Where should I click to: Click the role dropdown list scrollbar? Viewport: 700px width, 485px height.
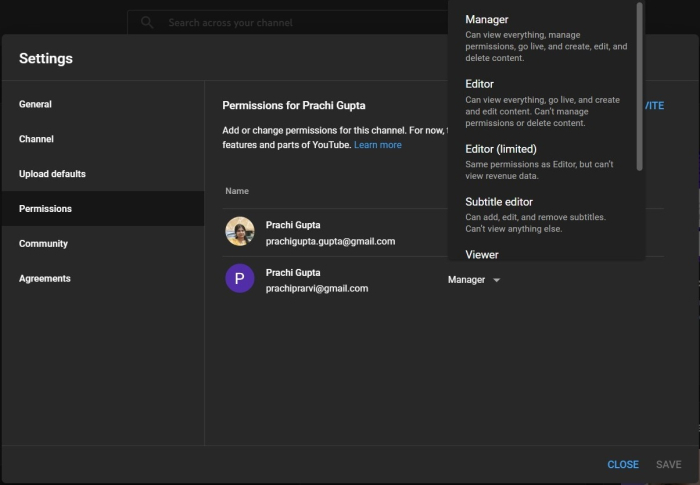click(x=640, y=85)
